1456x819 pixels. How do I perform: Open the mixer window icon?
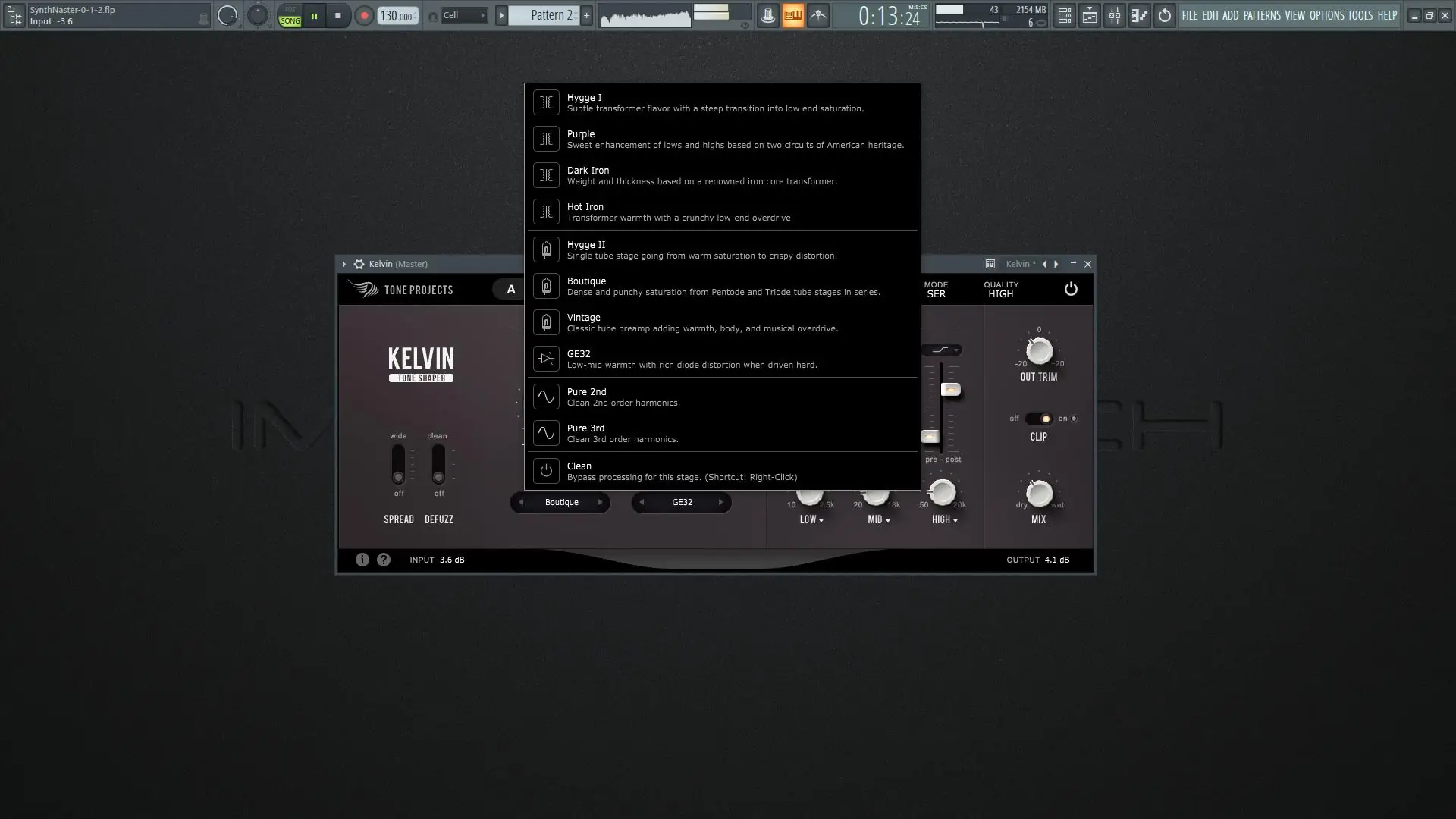[x=1114, y=16]
